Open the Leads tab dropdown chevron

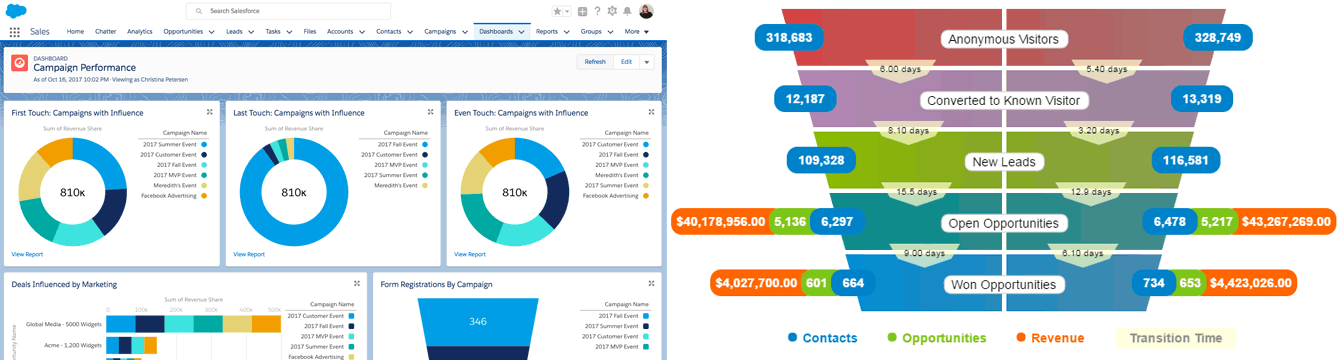(251, 32)
